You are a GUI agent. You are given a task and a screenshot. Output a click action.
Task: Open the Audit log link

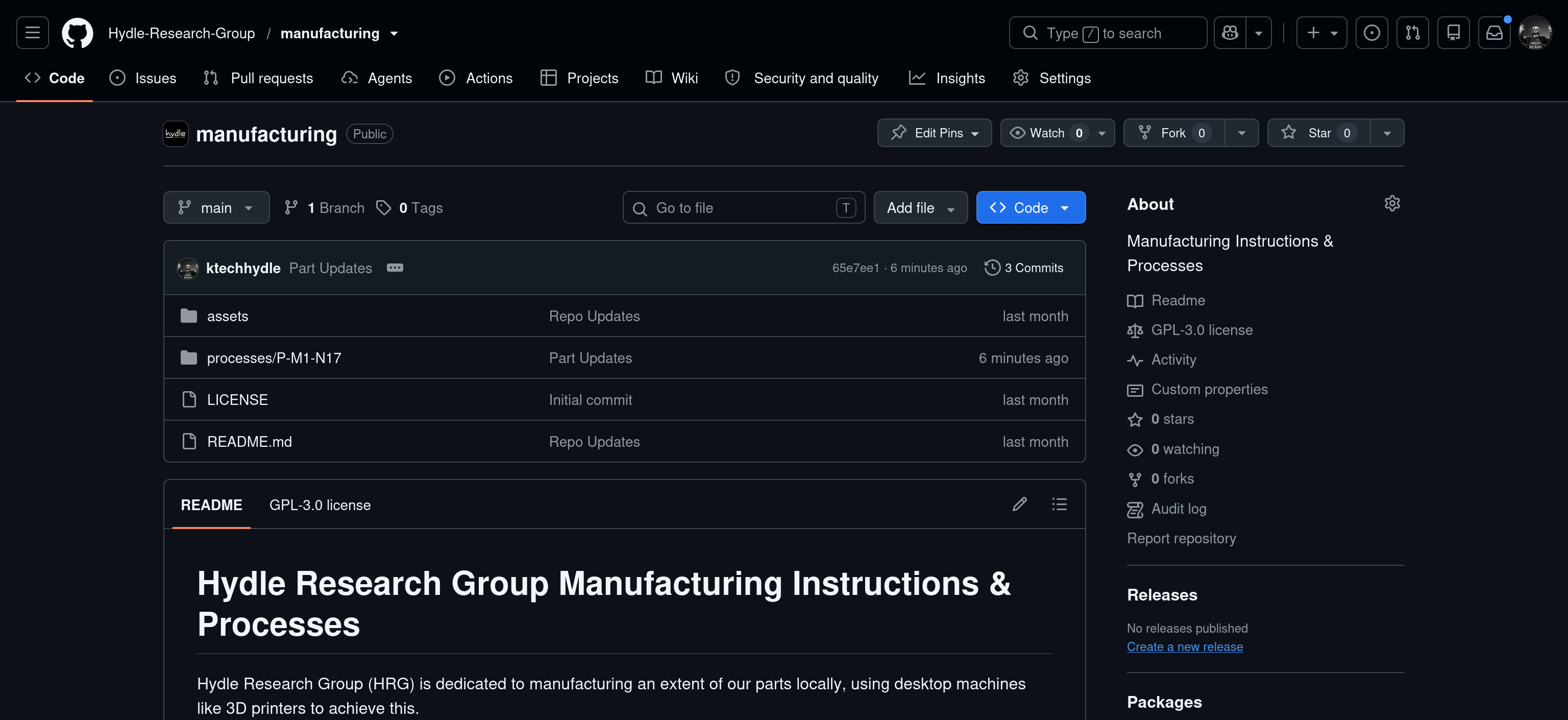click(1166, 508)
